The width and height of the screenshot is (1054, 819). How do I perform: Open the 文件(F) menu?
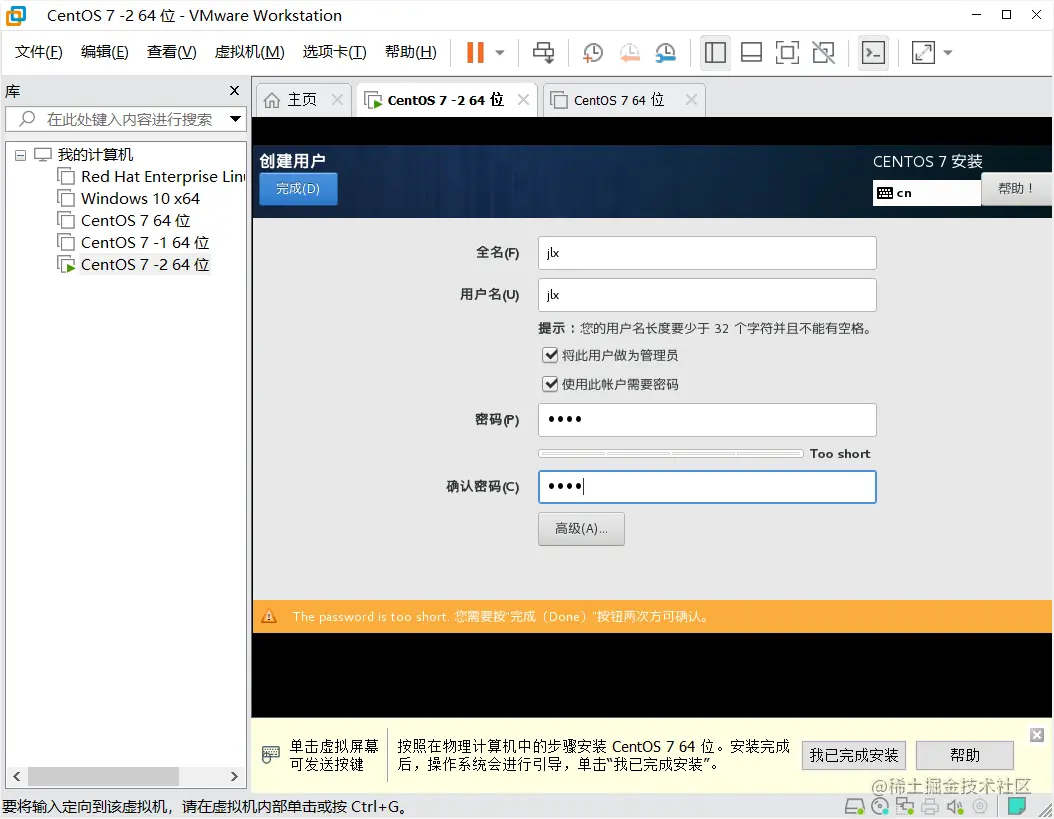[38, 52]
